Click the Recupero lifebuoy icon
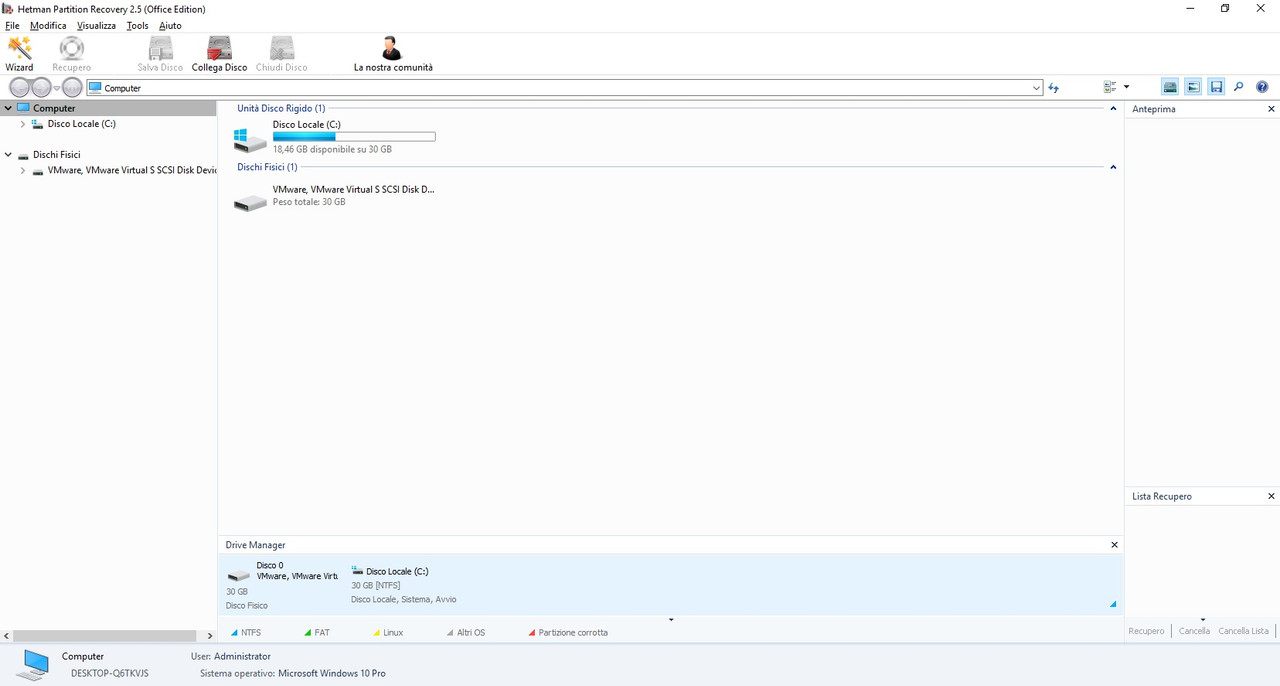This screenshot has height=686, width=1280. coord(72,54)
